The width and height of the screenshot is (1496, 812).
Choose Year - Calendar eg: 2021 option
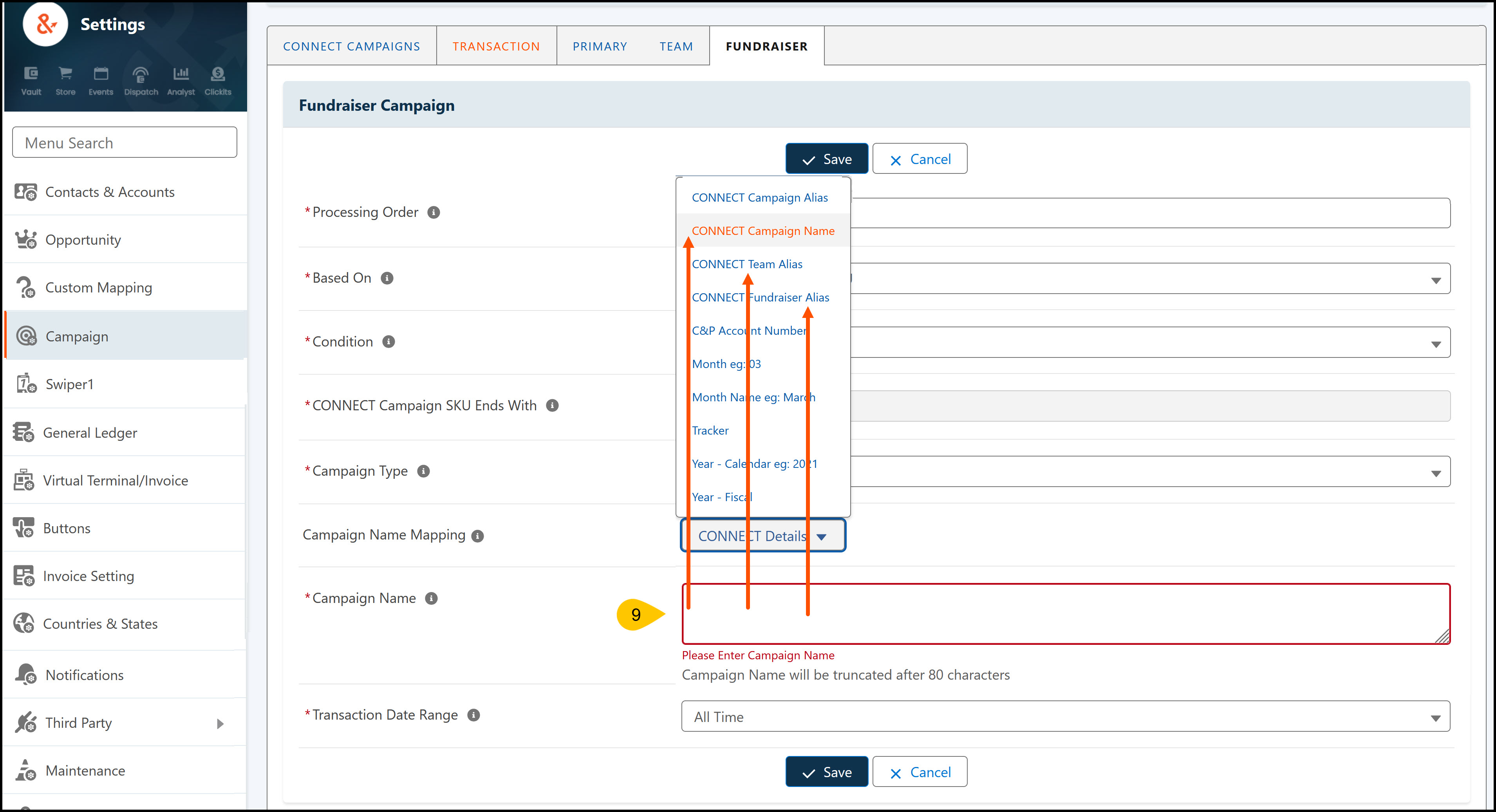pos(763,464)
